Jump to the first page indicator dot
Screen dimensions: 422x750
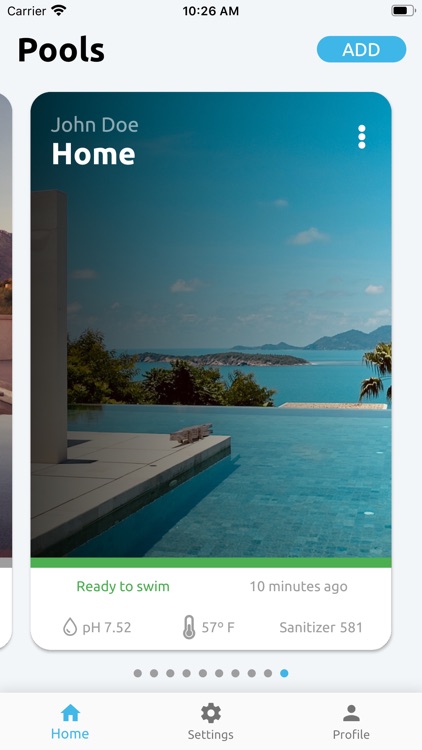click(138, 673)
